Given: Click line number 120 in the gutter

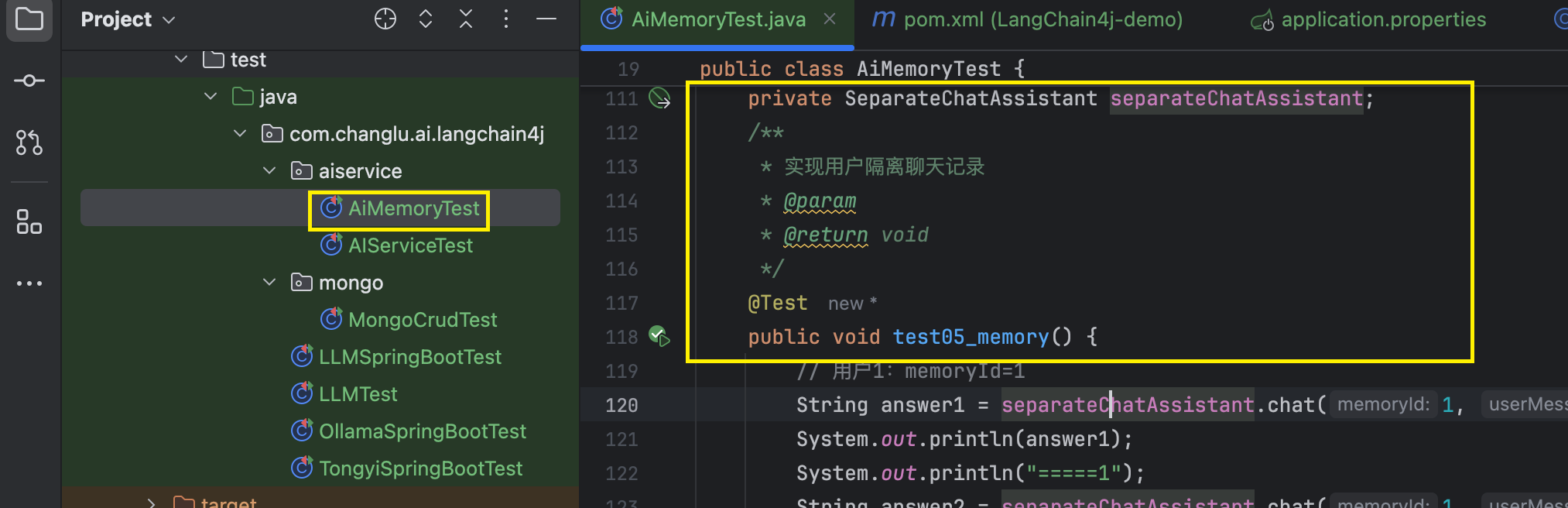Looking at the screenshot, I should coord(622,405).
